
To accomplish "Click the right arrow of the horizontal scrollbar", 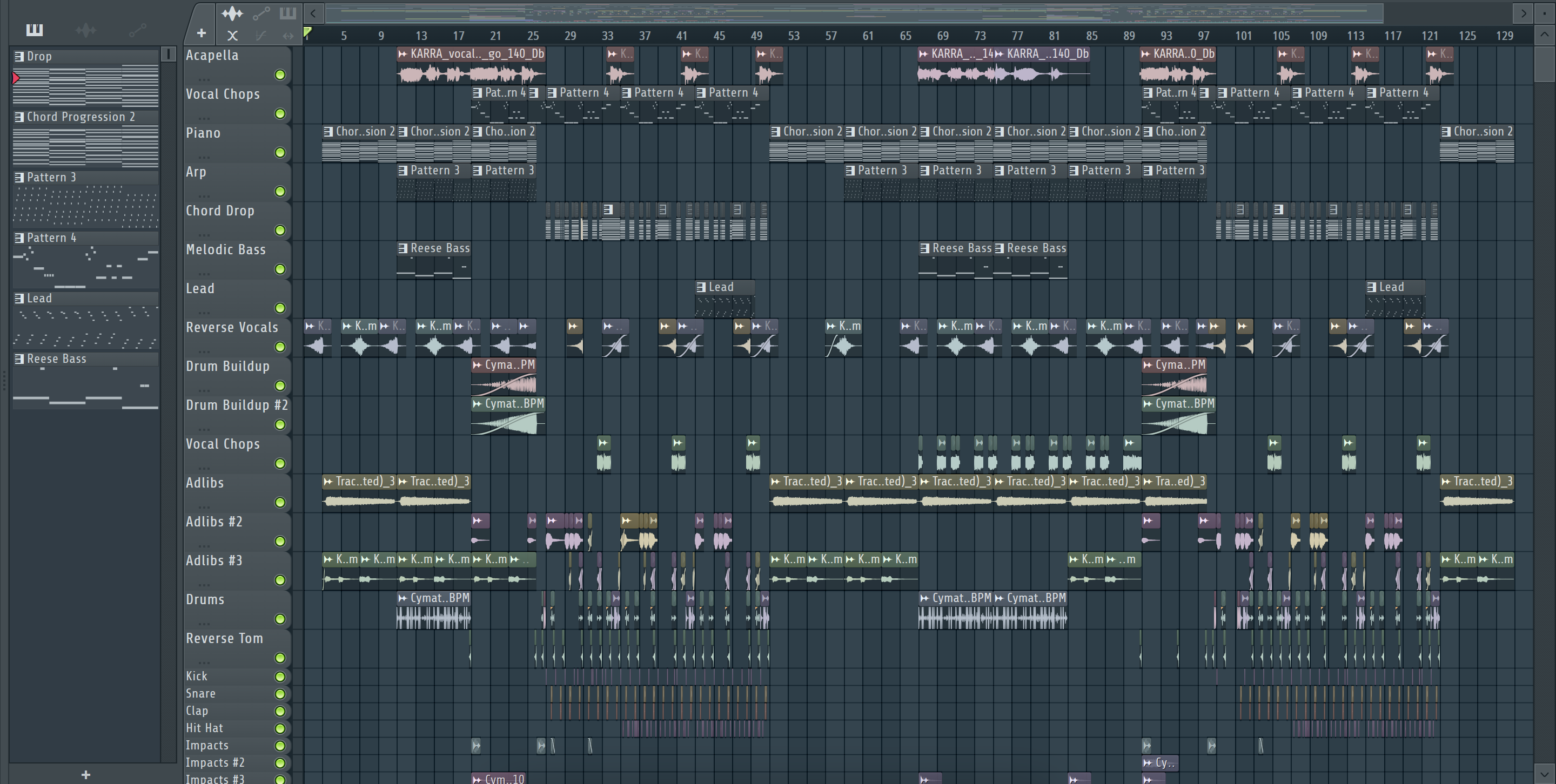I will (x=1524, y=12).
